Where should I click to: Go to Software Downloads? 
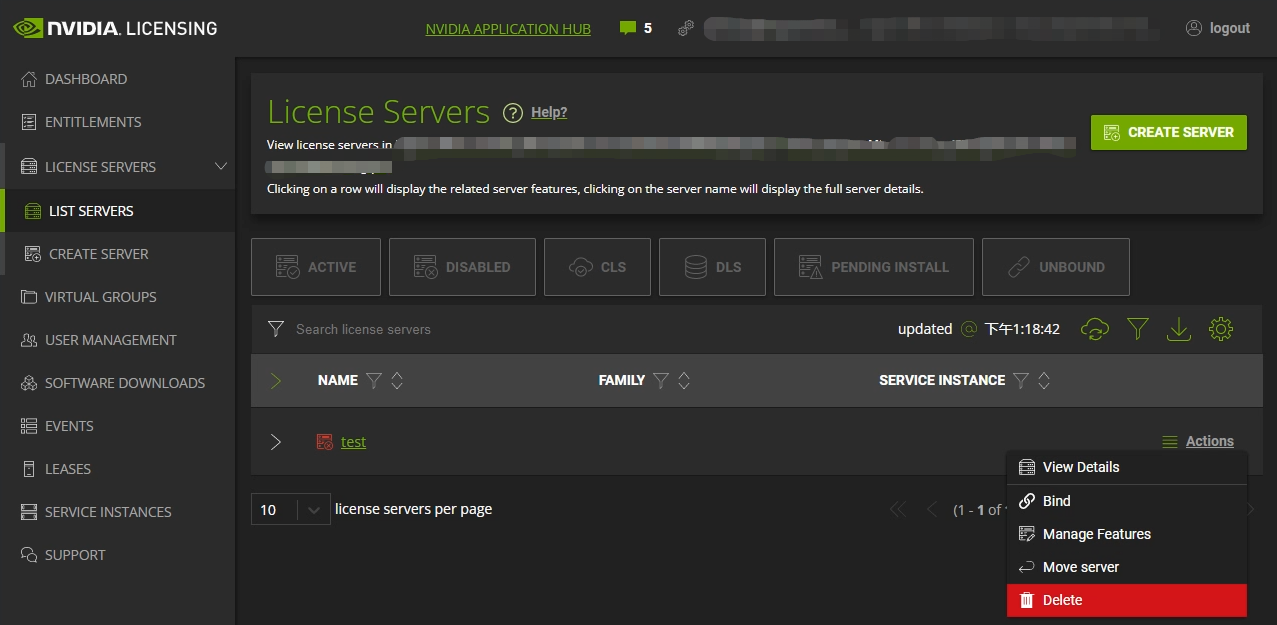coord(125,383)
